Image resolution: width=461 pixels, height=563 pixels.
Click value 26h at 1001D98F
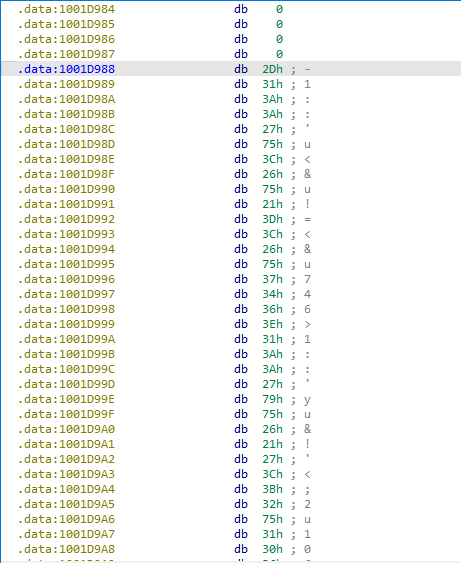coord(272,174)
